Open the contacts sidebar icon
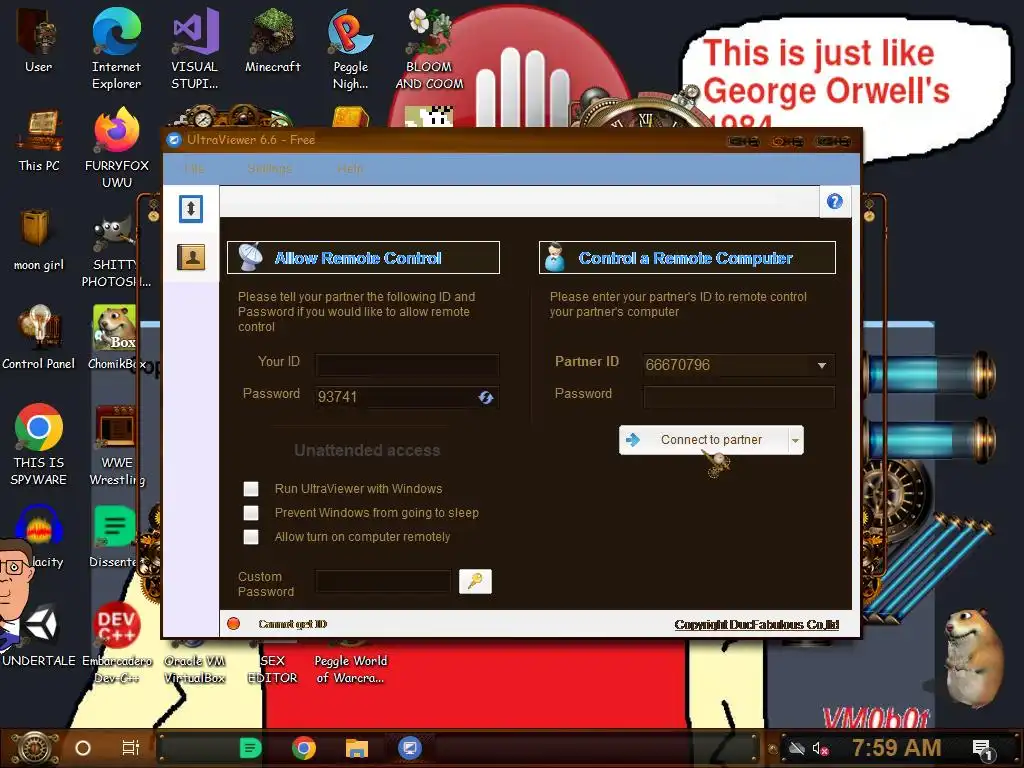The image size is (1024, 768). point(191,257)
